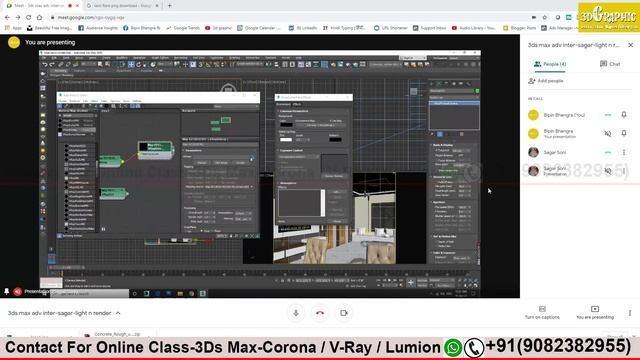This screenshot has height=360, width=640.
Task: Open the Support Inbox bookmark
Action: (430, 28)
